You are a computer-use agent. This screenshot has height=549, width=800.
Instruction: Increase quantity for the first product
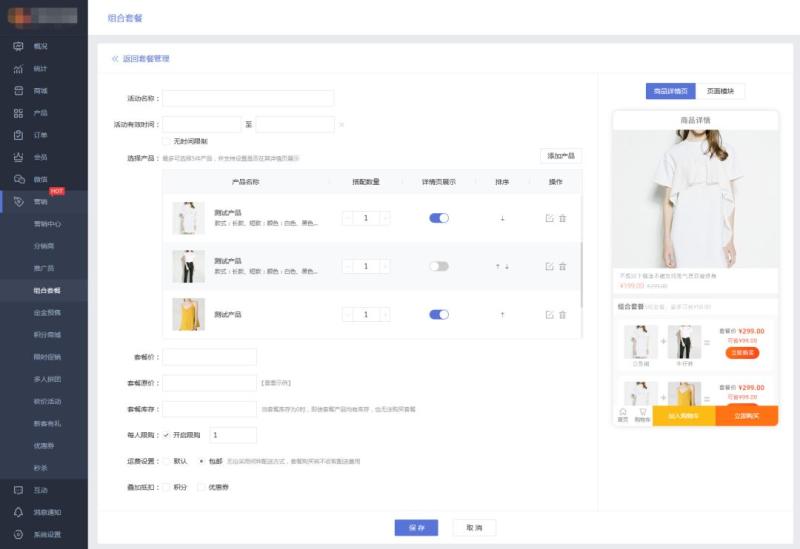click(386, 218)
